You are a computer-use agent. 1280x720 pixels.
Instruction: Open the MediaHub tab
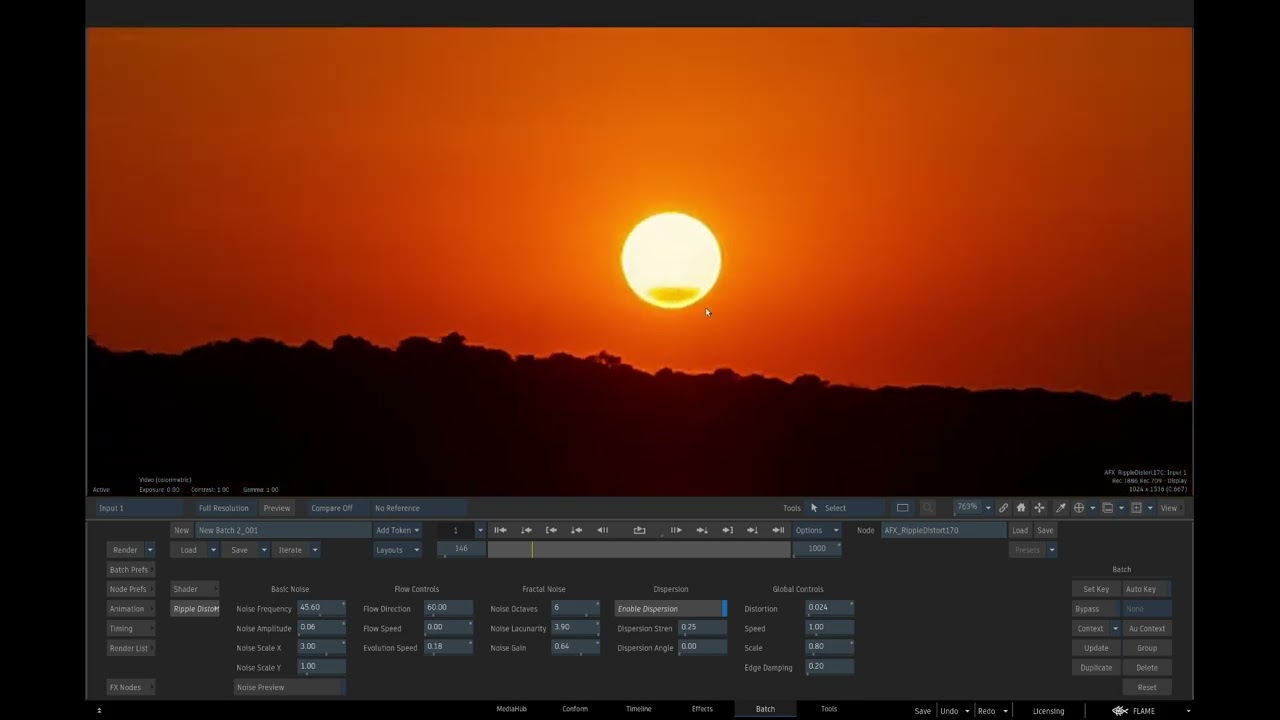(511, 709)
